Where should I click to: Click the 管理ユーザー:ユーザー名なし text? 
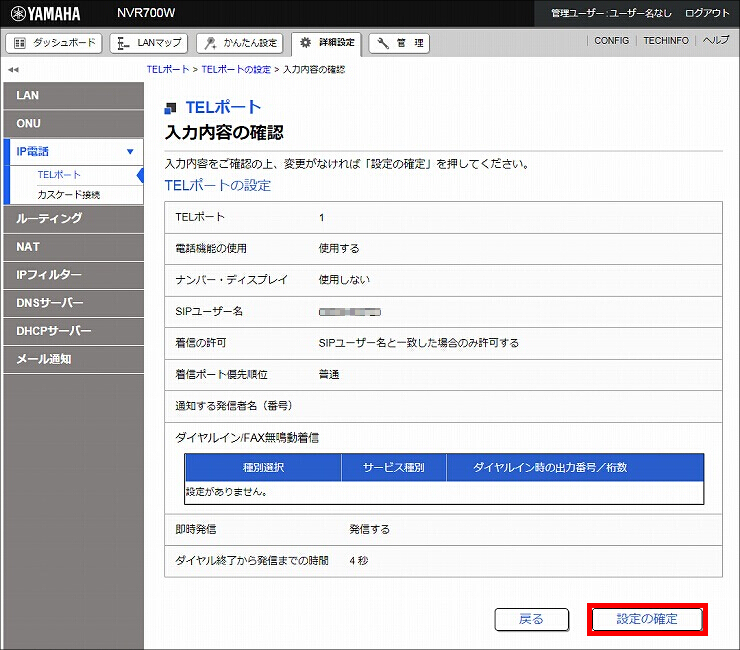coord(611,13)
